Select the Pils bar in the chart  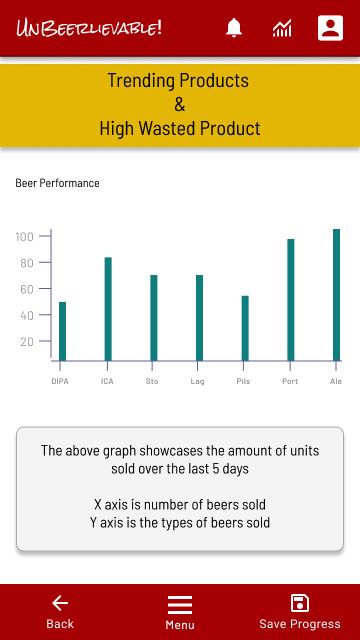click(245, 328)
